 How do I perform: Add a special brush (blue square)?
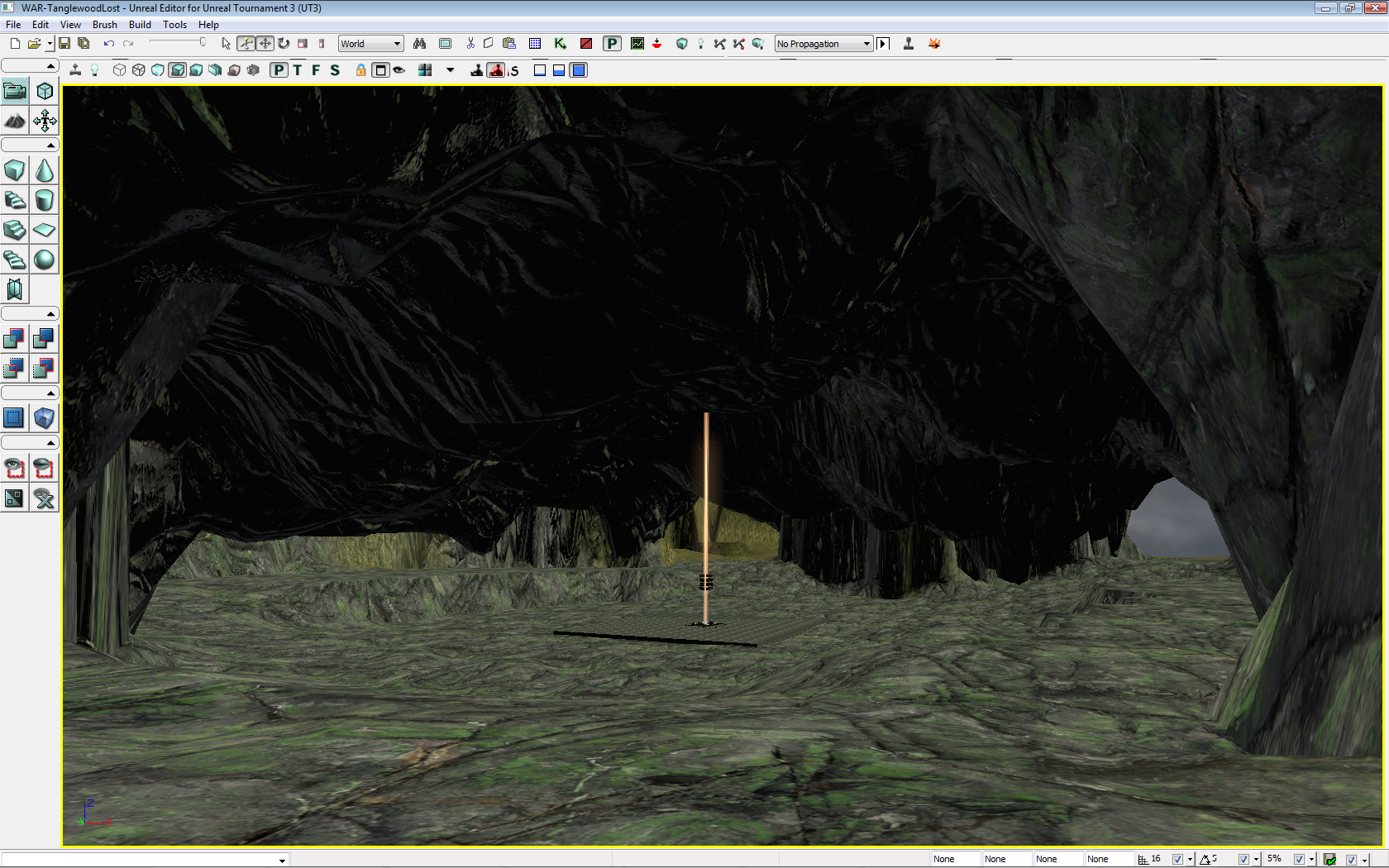coord(15,418)
